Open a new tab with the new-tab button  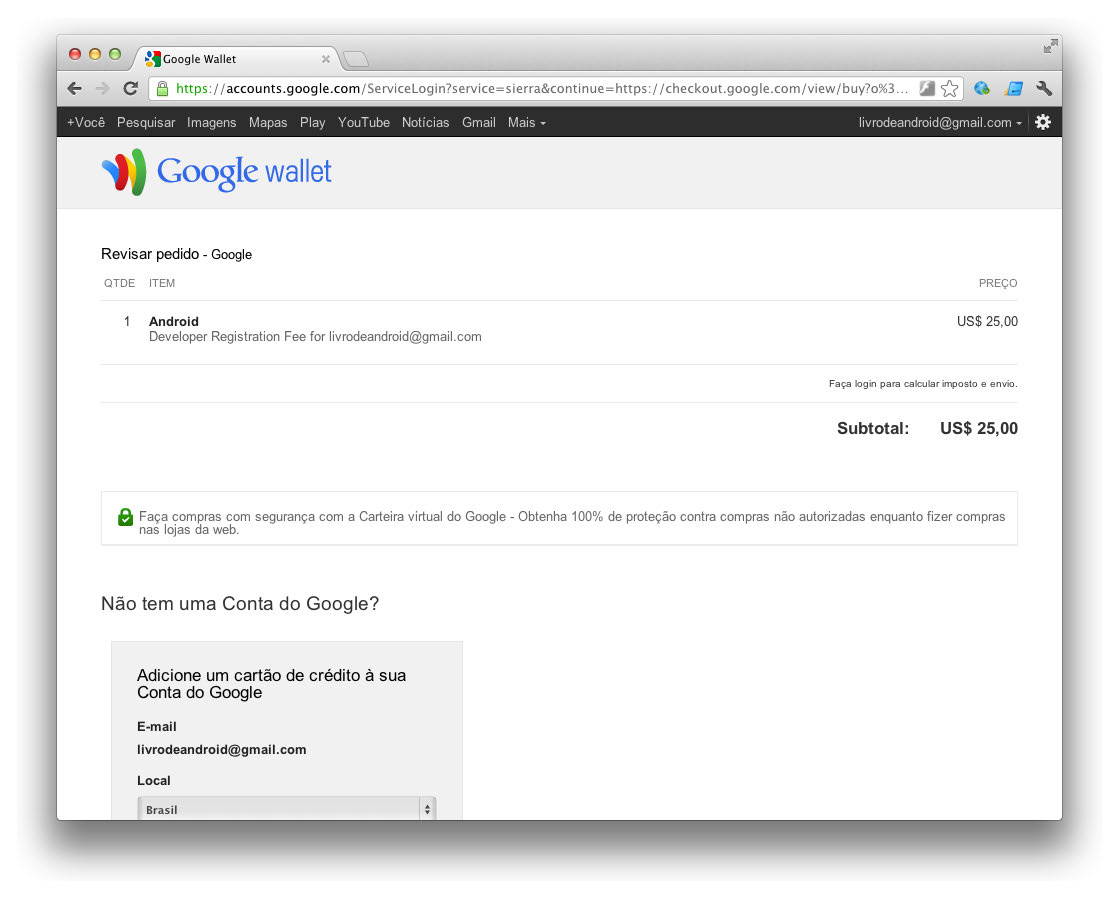pos(356,59)
